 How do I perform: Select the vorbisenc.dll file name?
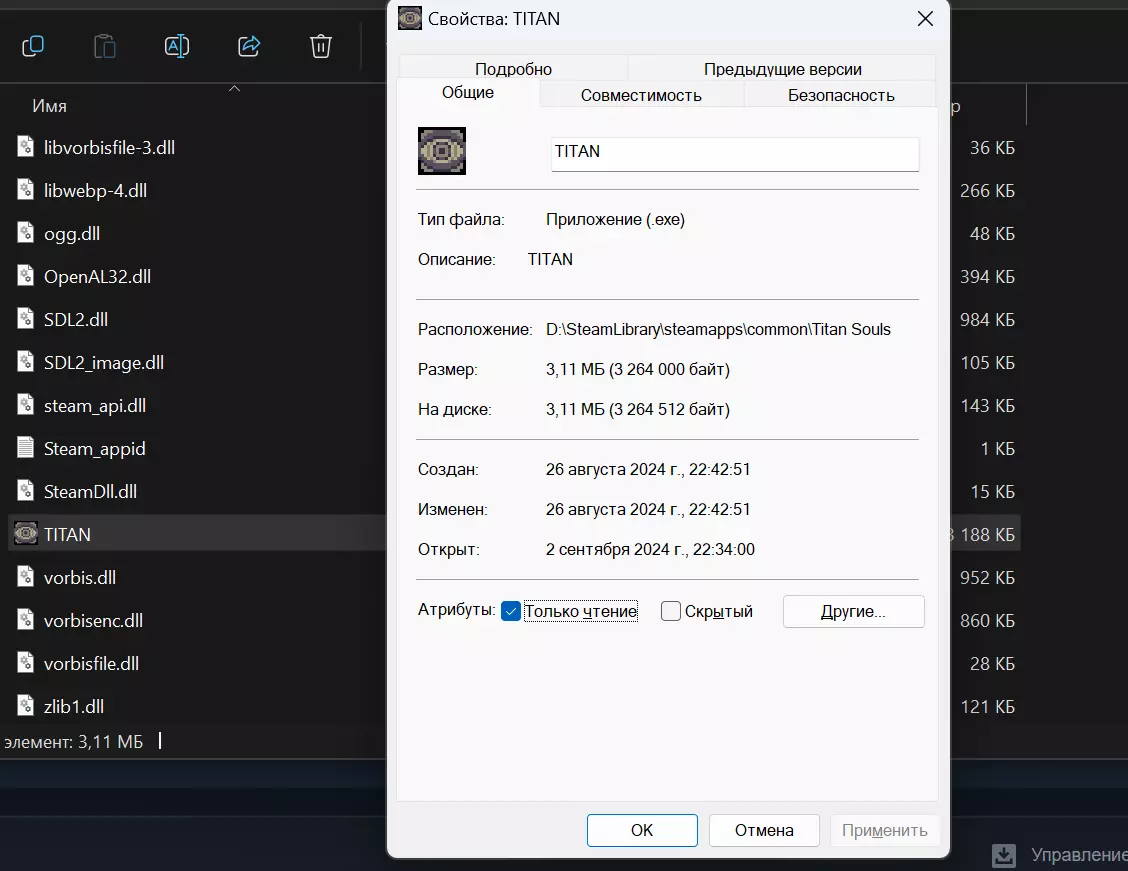[93, 621]
